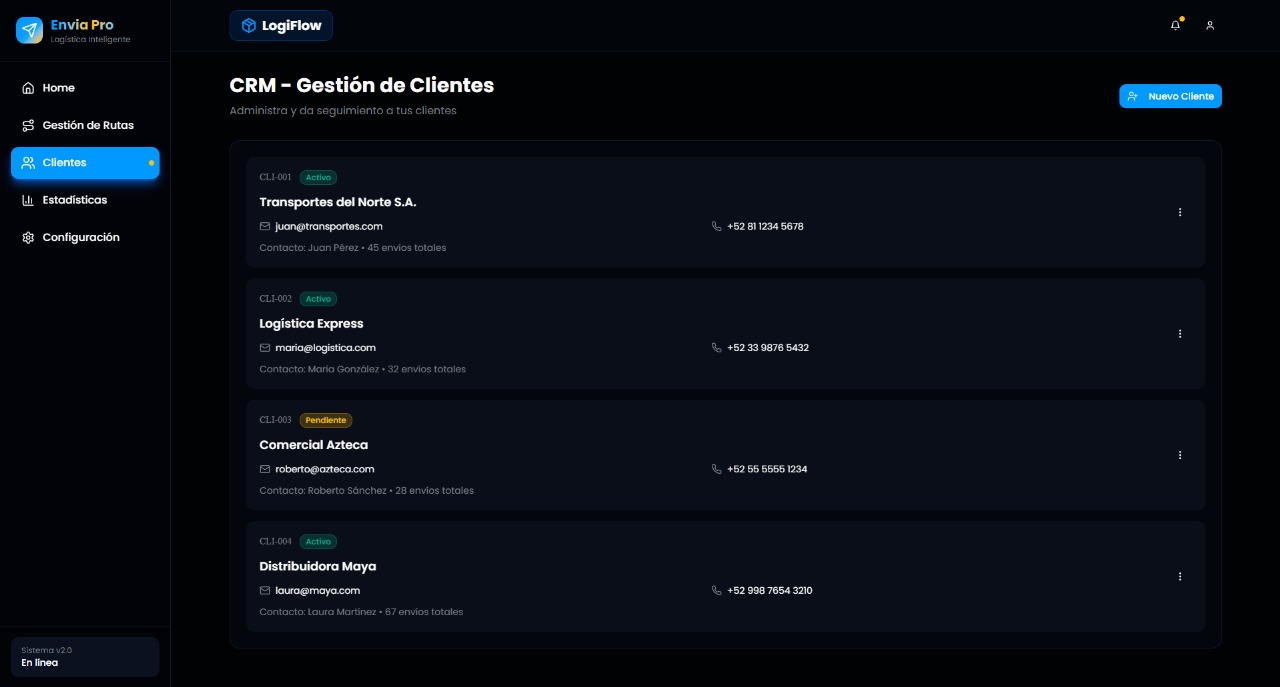1280x687 pixels.
Task: Open the more options menu for Comercial Azteca
Action: click(x=1180, y=455)
